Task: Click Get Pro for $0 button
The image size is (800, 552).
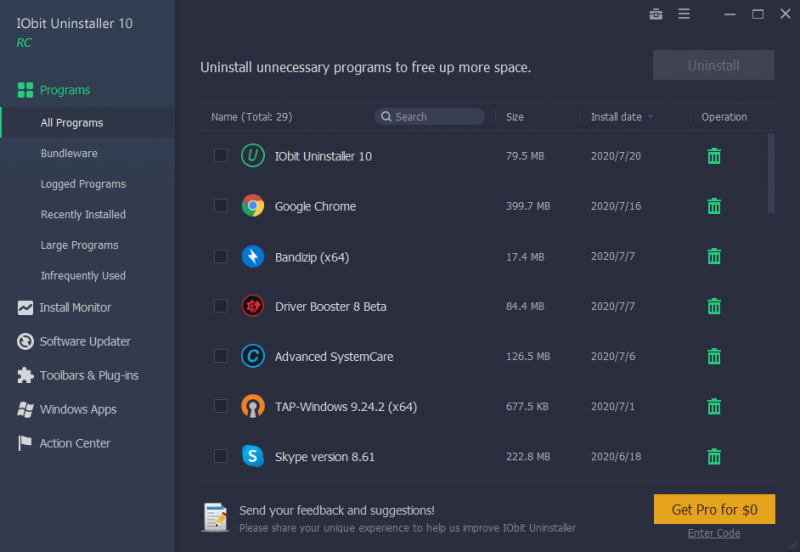Action: coord(714,509)
